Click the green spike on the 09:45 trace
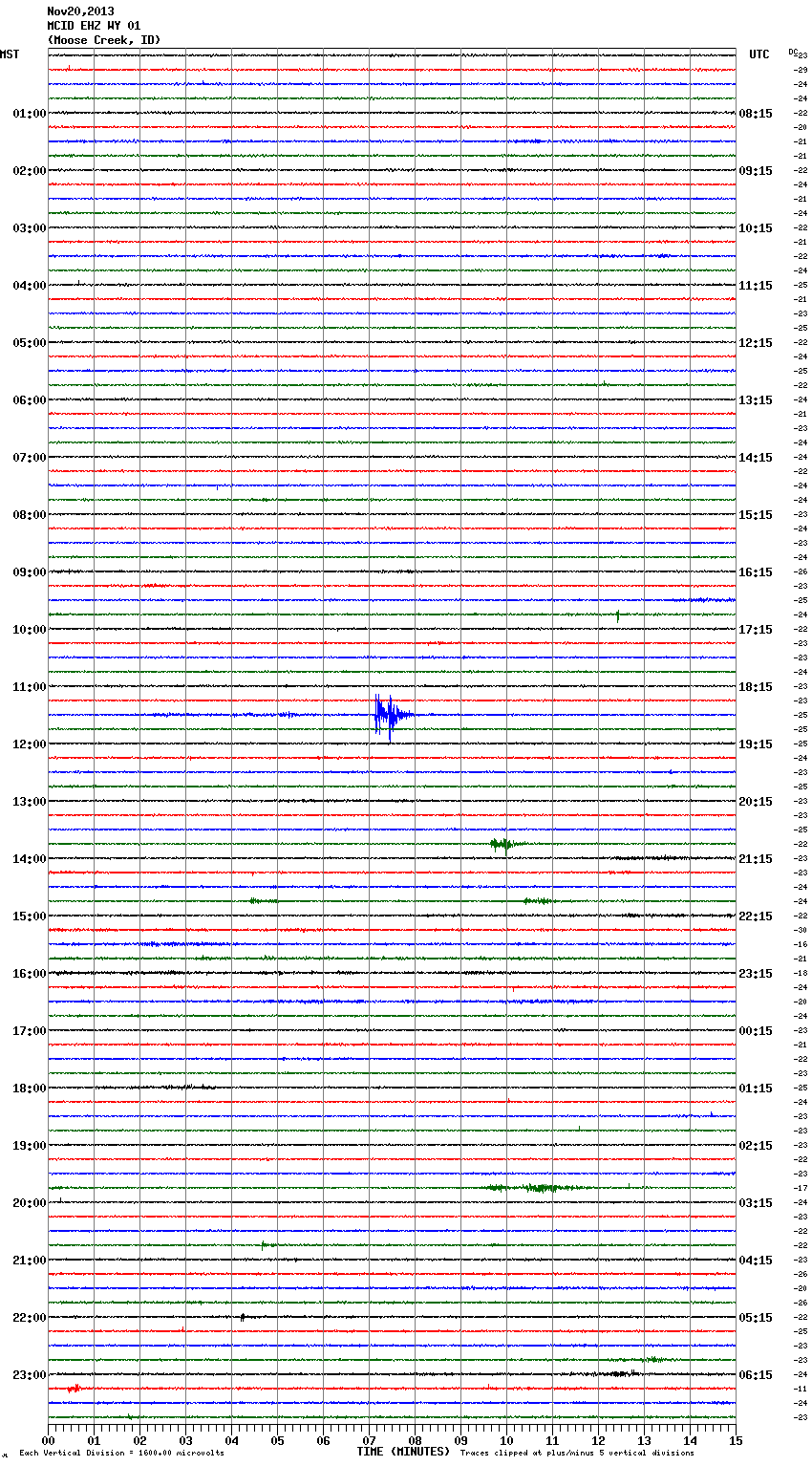 [x=618, y=615]
